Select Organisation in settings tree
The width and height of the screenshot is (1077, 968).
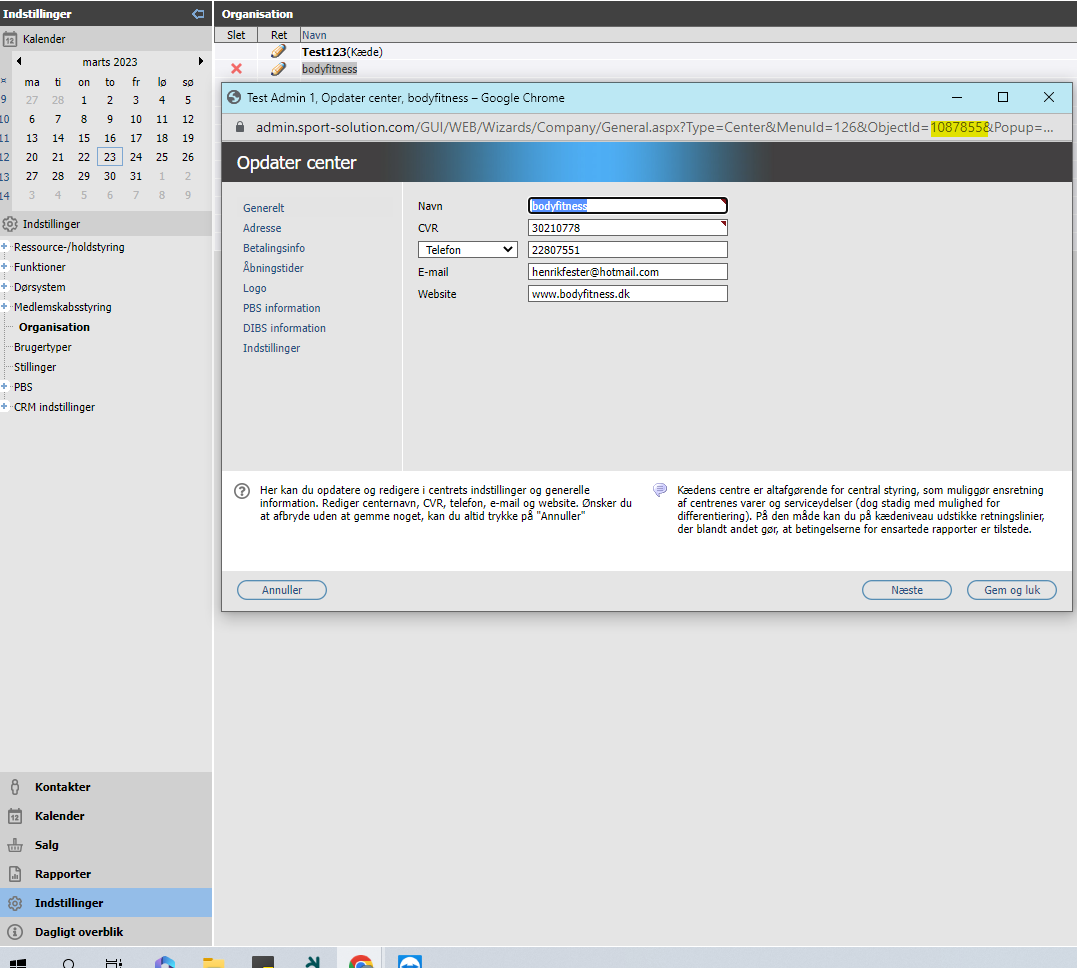[x=54, y=327]
